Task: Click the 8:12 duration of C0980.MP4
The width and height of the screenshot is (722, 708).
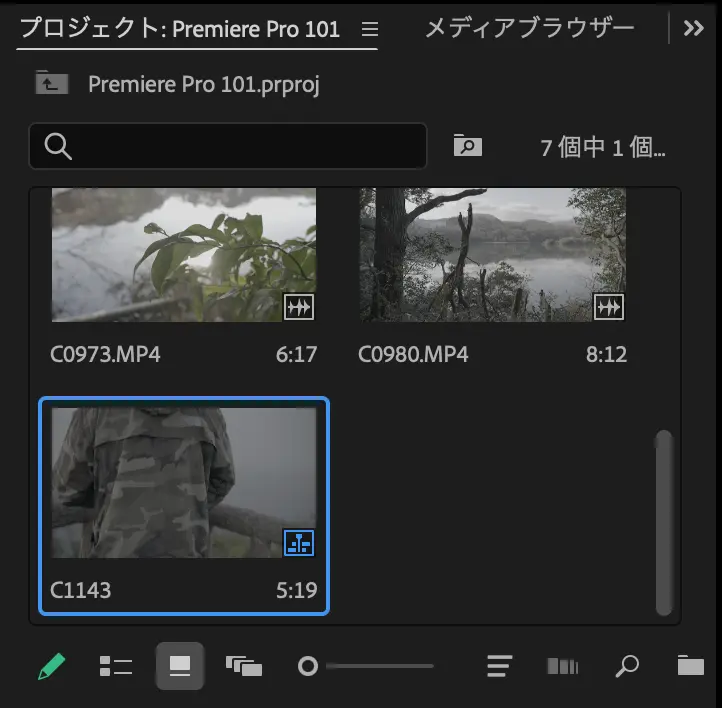Action: click(x=606, y=355)
